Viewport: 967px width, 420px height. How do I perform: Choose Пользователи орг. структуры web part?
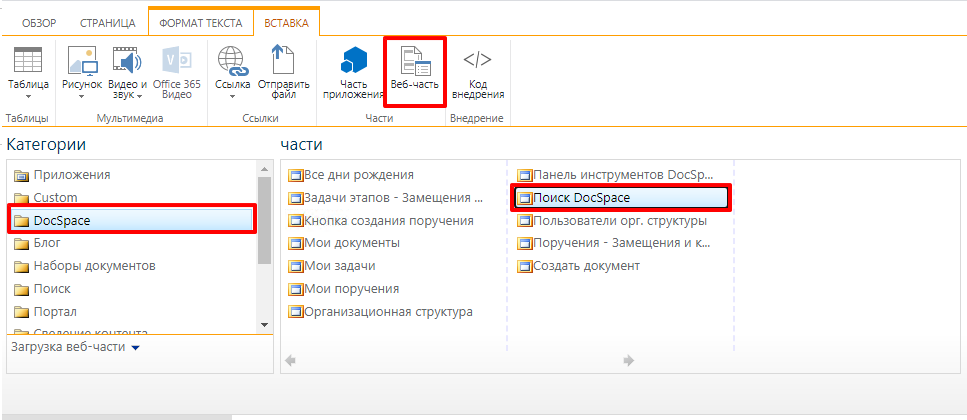coord(612,220)
